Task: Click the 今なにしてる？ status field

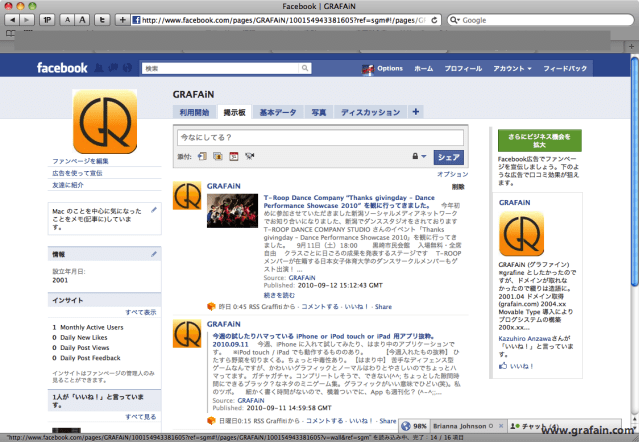Action: click(320, 138)
